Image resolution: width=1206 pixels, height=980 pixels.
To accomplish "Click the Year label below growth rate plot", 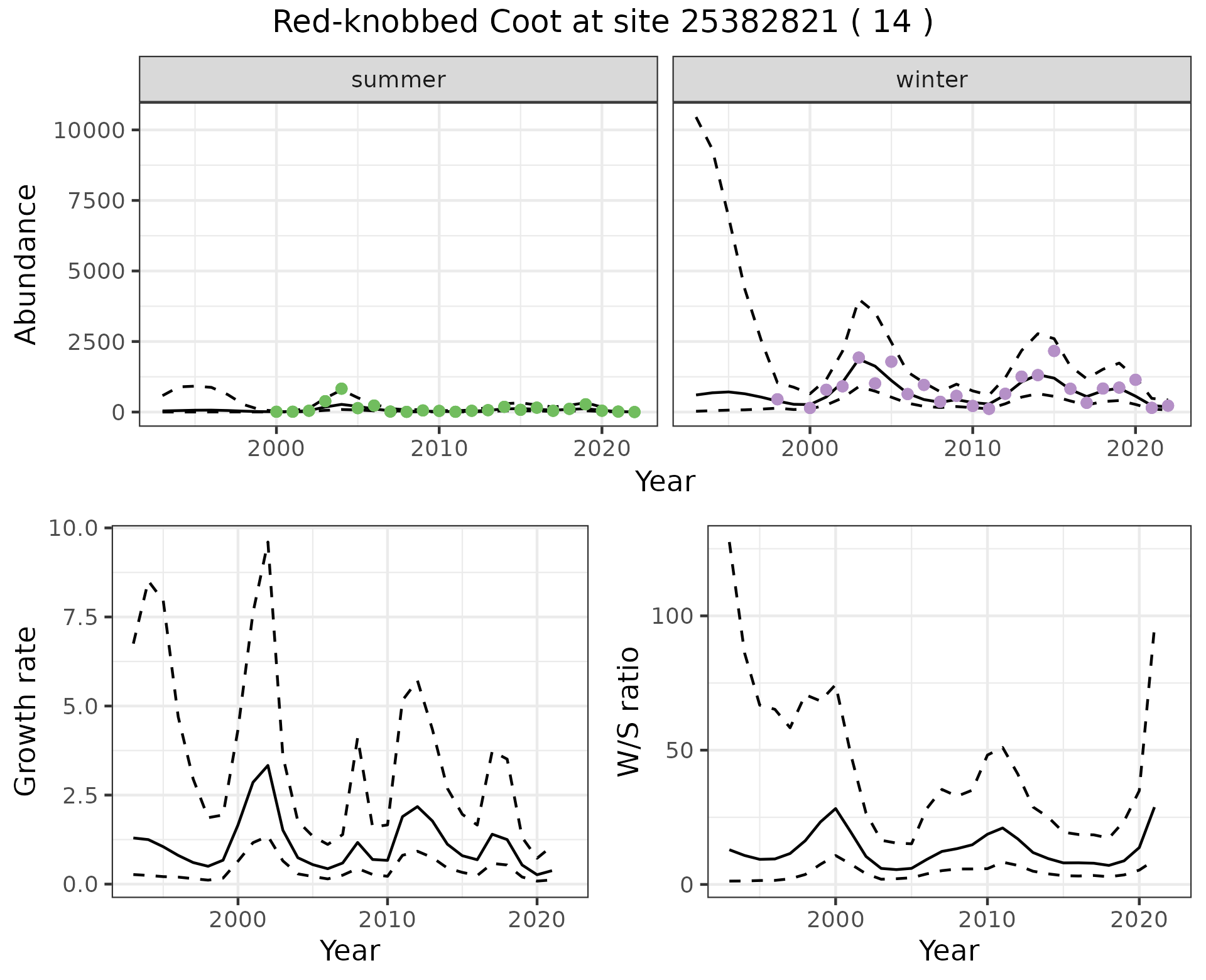I will click(x=350, y=950).
